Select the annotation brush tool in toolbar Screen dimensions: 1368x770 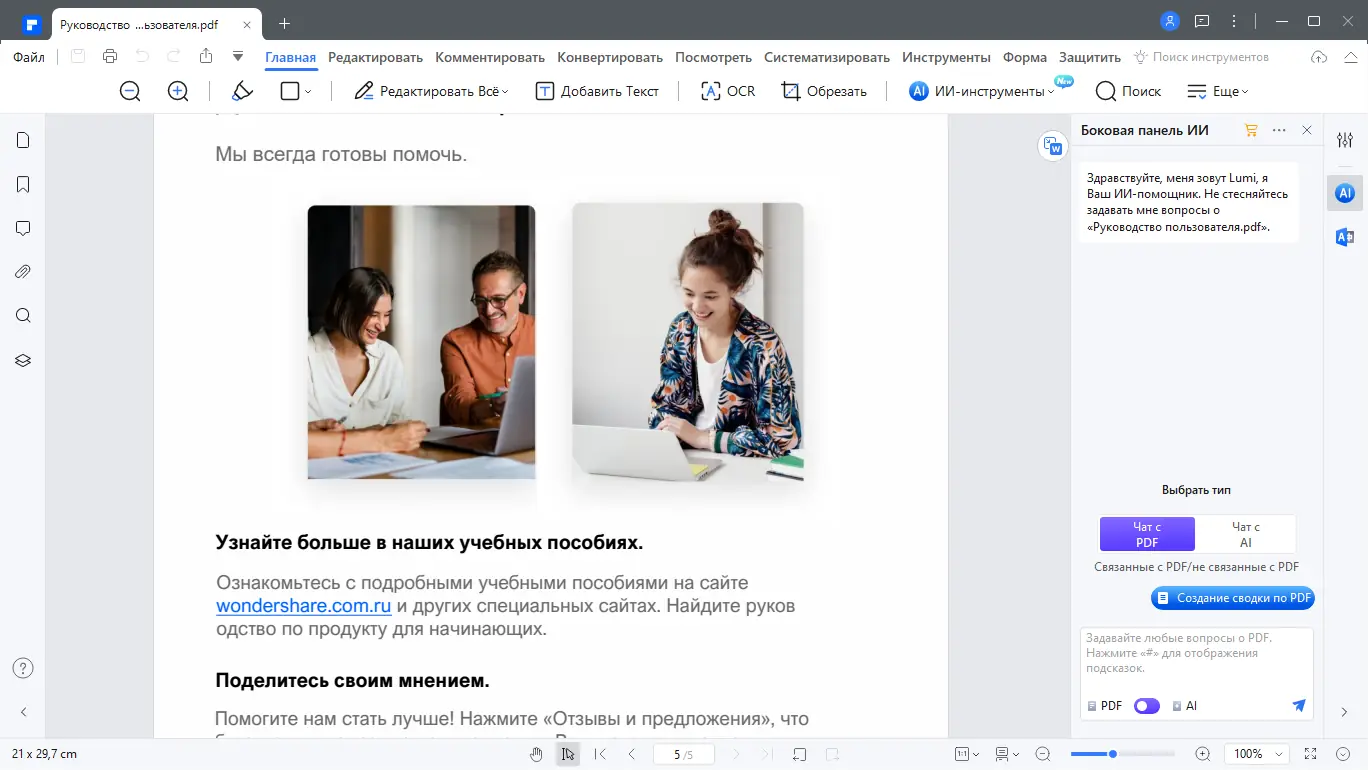(x=242, y=91)
